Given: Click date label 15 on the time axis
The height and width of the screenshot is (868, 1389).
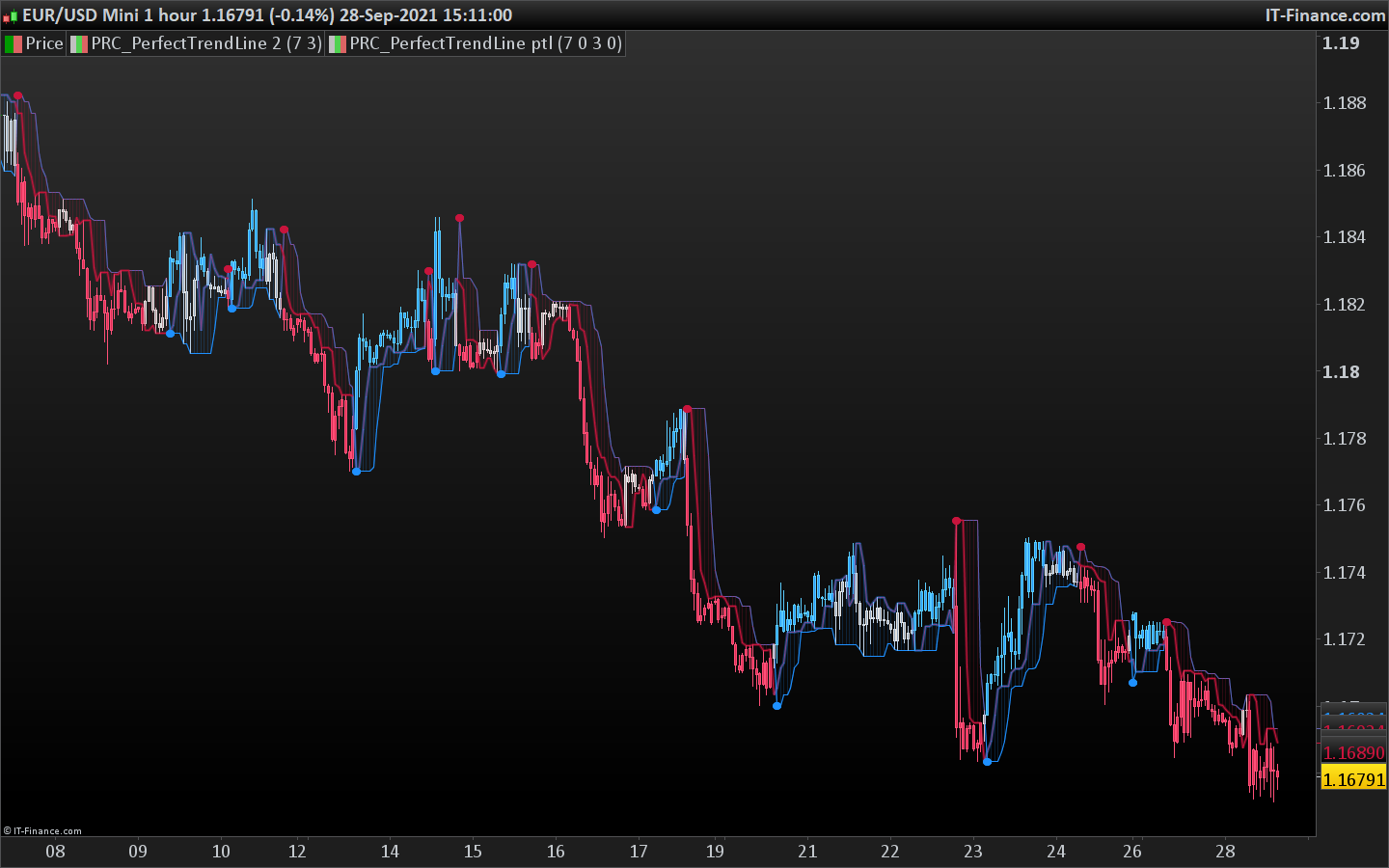Looking at the screenshot, I should (473, 852).
